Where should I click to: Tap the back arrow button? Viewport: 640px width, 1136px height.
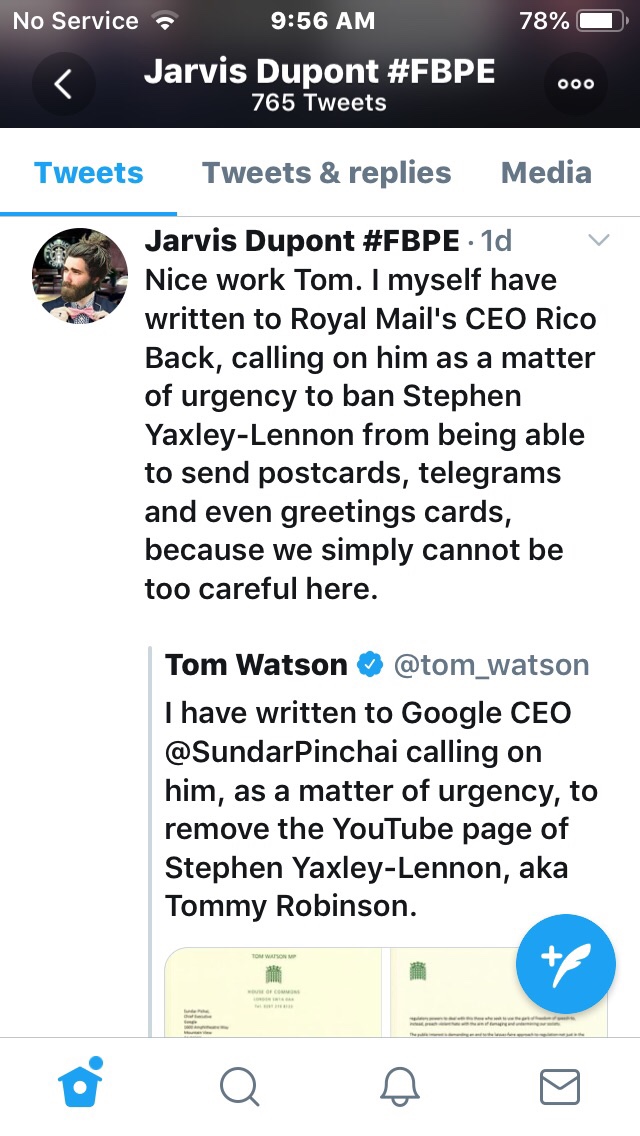click(x=63, y=85)
